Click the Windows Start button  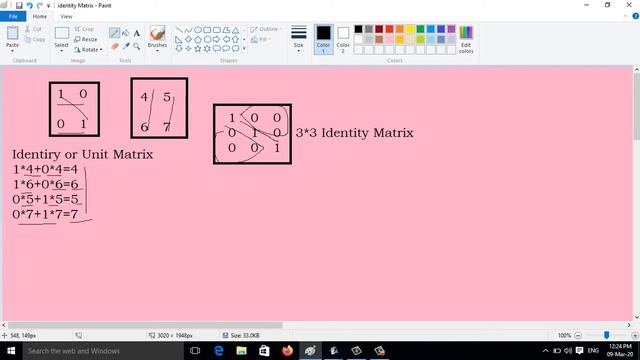11,351
